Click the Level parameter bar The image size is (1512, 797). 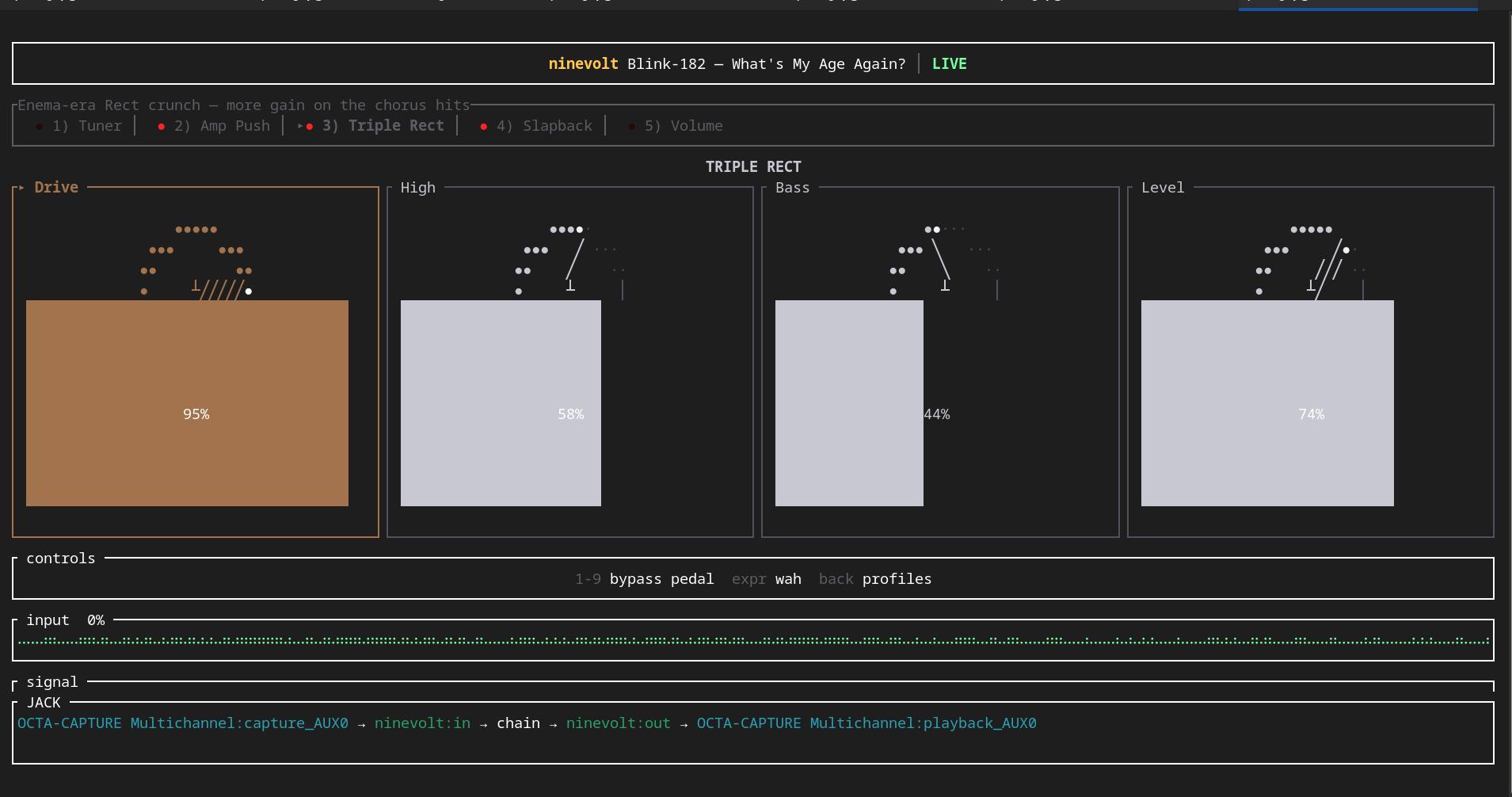tap(1267, 402)
